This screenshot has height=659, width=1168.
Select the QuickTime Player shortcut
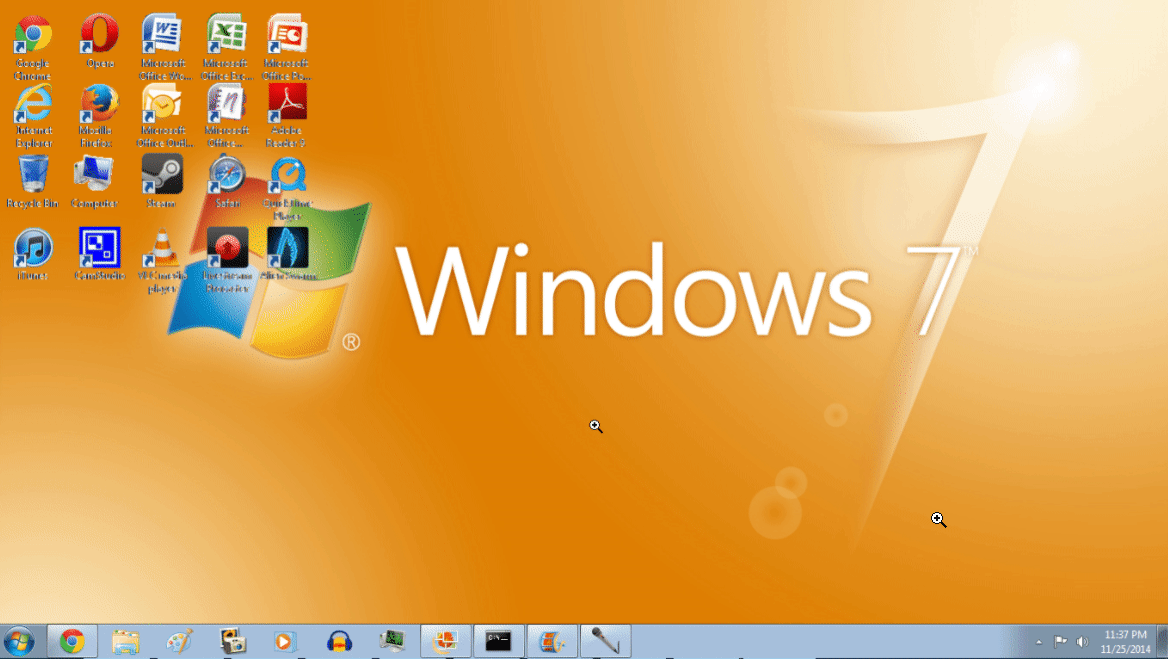coord(288,188)
